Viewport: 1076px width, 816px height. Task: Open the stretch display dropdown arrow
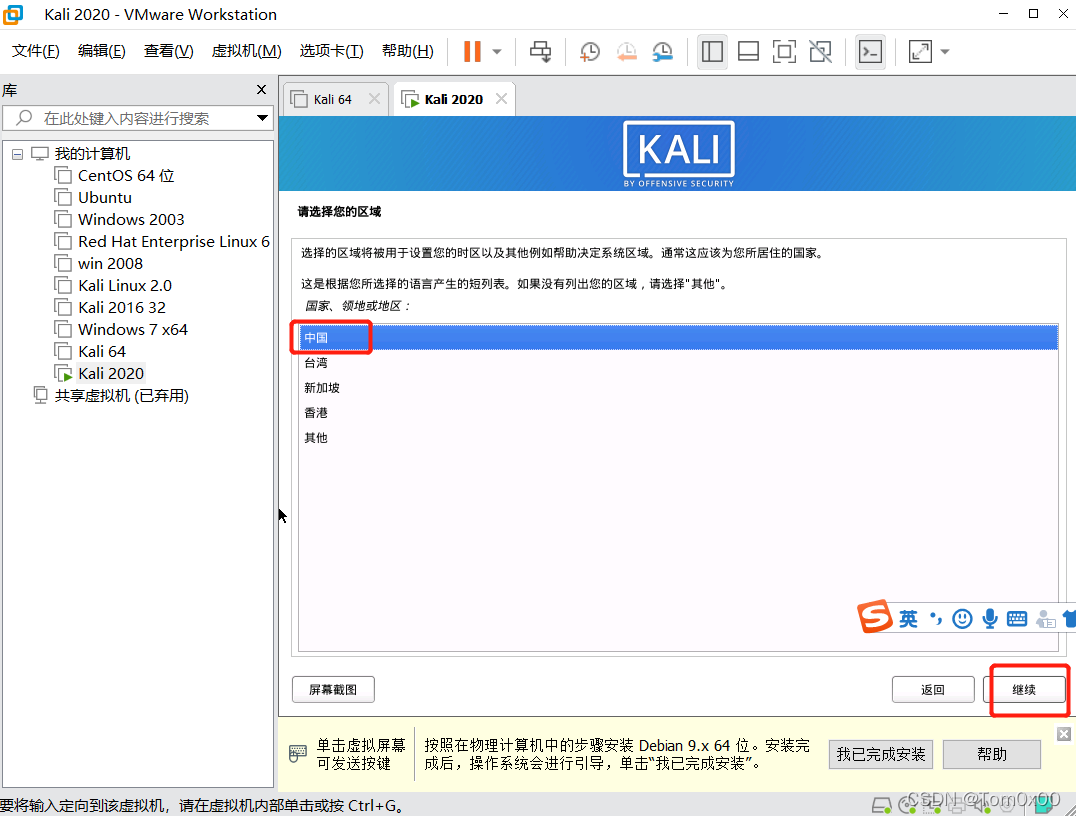945,51
